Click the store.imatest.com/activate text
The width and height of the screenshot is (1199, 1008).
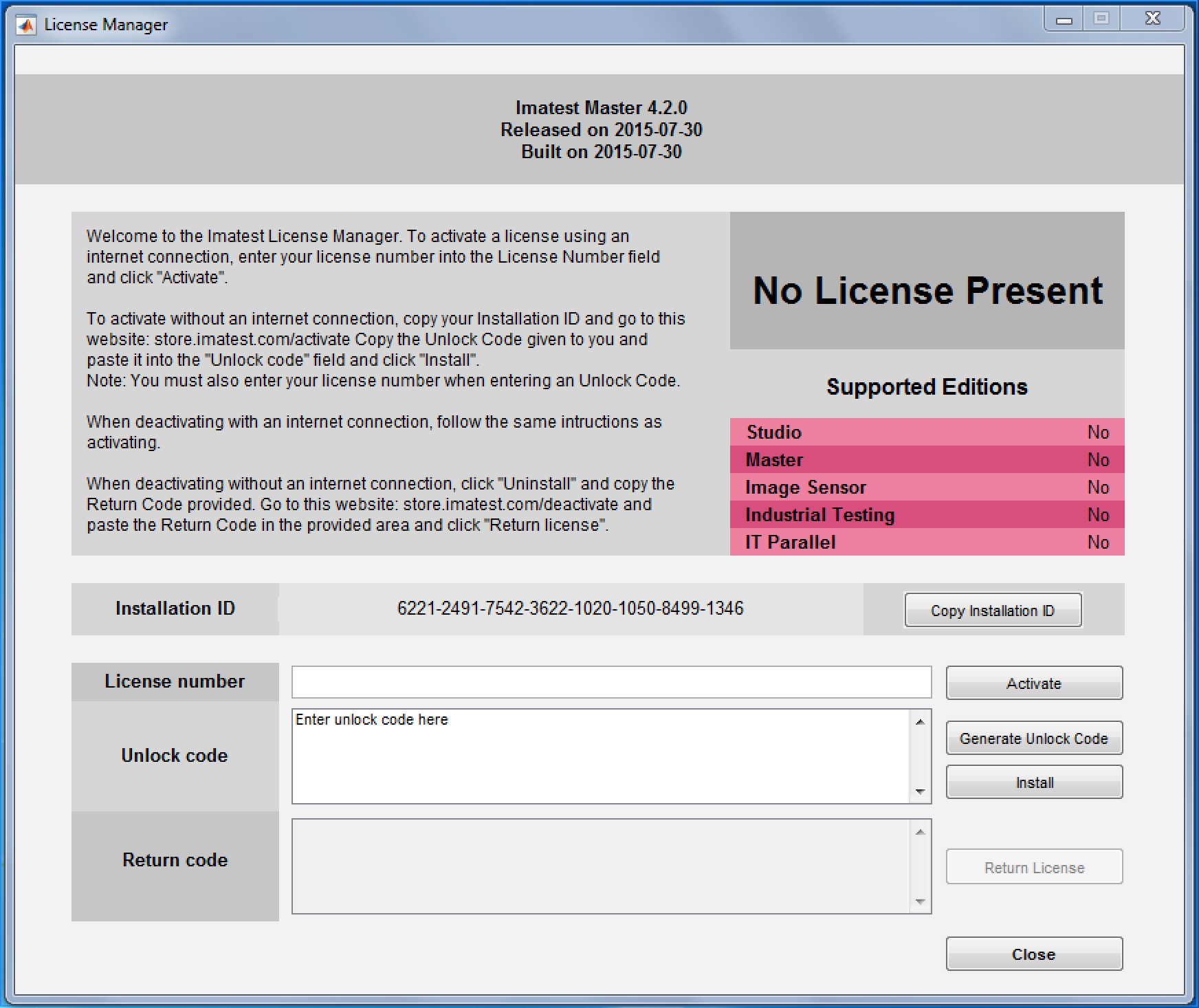(x=252, y=340)
